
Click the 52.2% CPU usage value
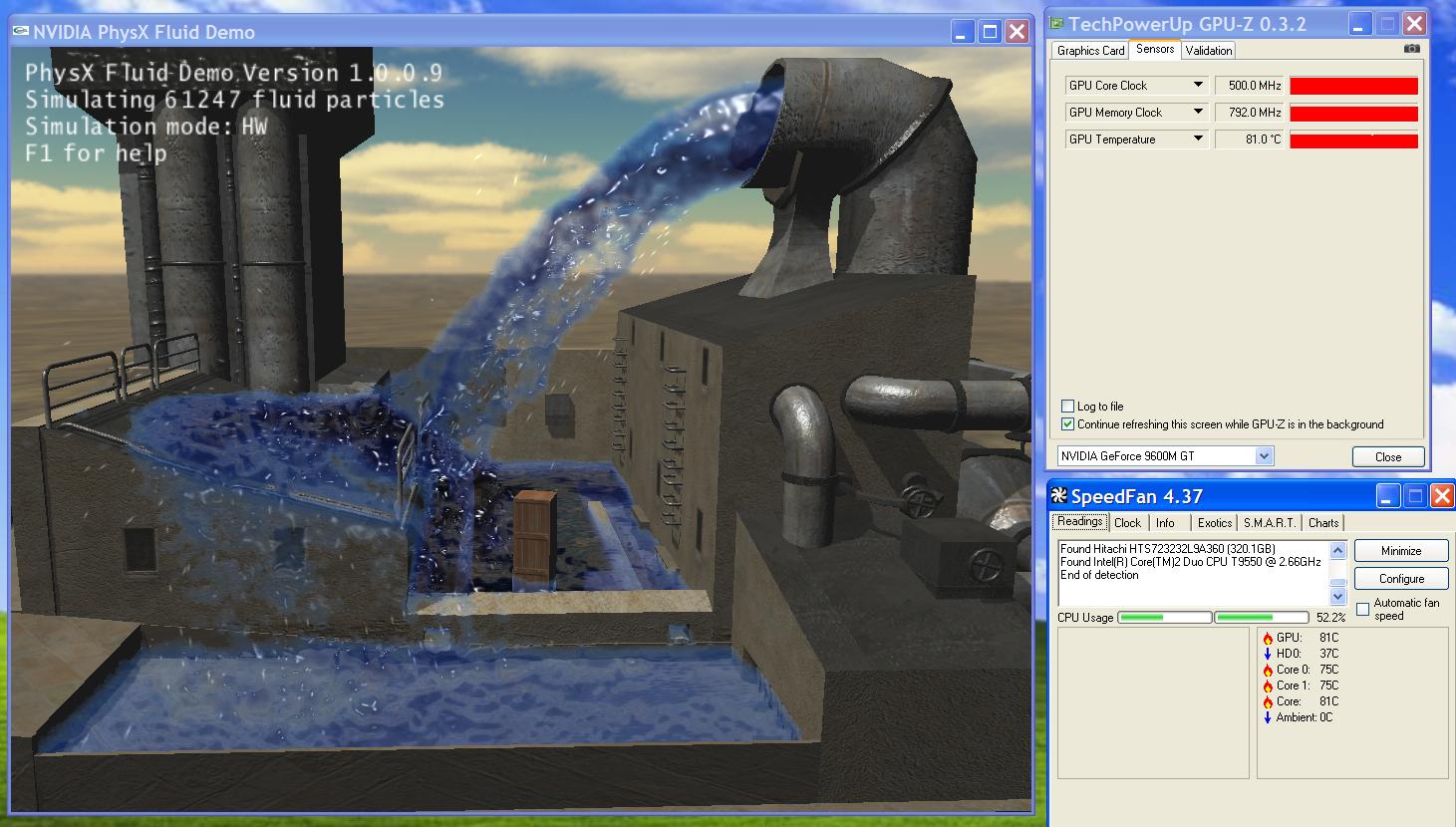[x=1330, y=618]
